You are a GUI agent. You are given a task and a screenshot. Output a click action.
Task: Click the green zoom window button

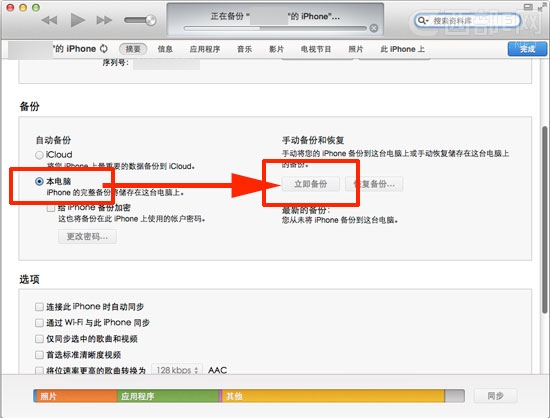(x=36, y=7)
